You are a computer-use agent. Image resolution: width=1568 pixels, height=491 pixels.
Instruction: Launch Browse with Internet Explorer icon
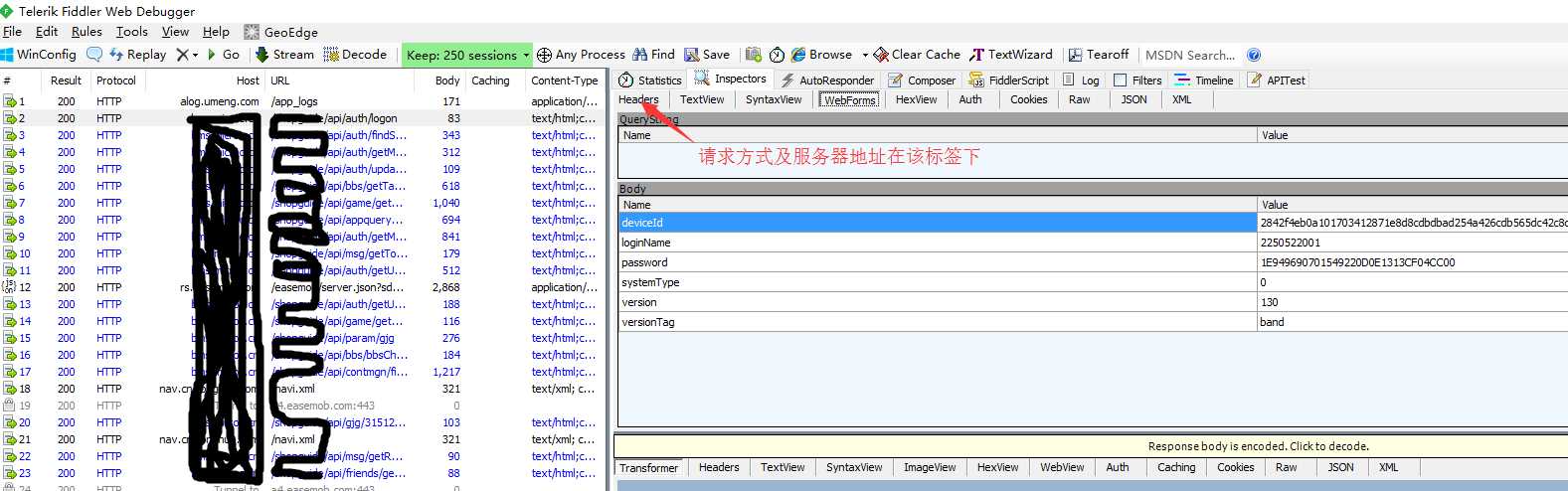821,55
